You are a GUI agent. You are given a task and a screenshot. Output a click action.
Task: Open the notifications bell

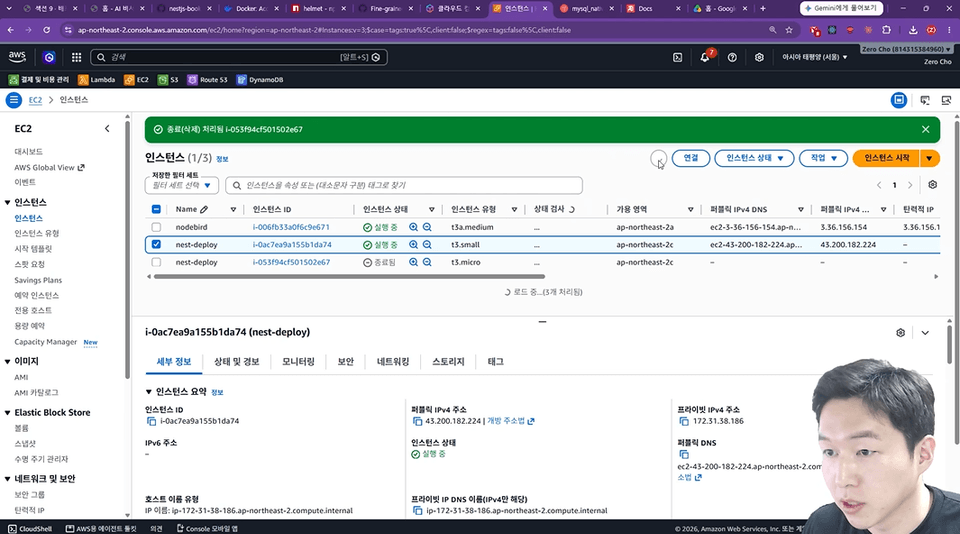[x=705, y=57]
